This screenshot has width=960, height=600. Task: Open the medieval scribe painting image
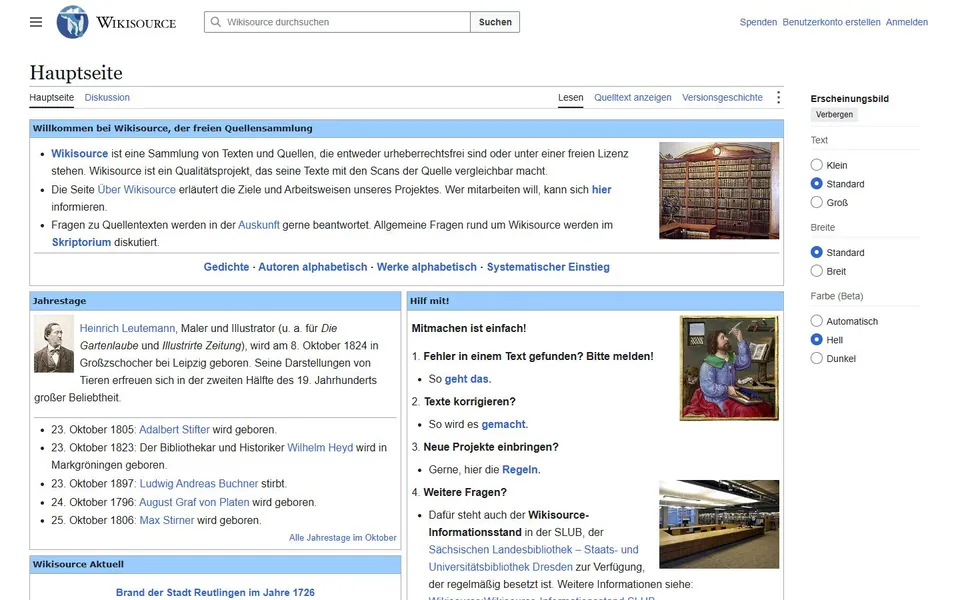[729, 368]
